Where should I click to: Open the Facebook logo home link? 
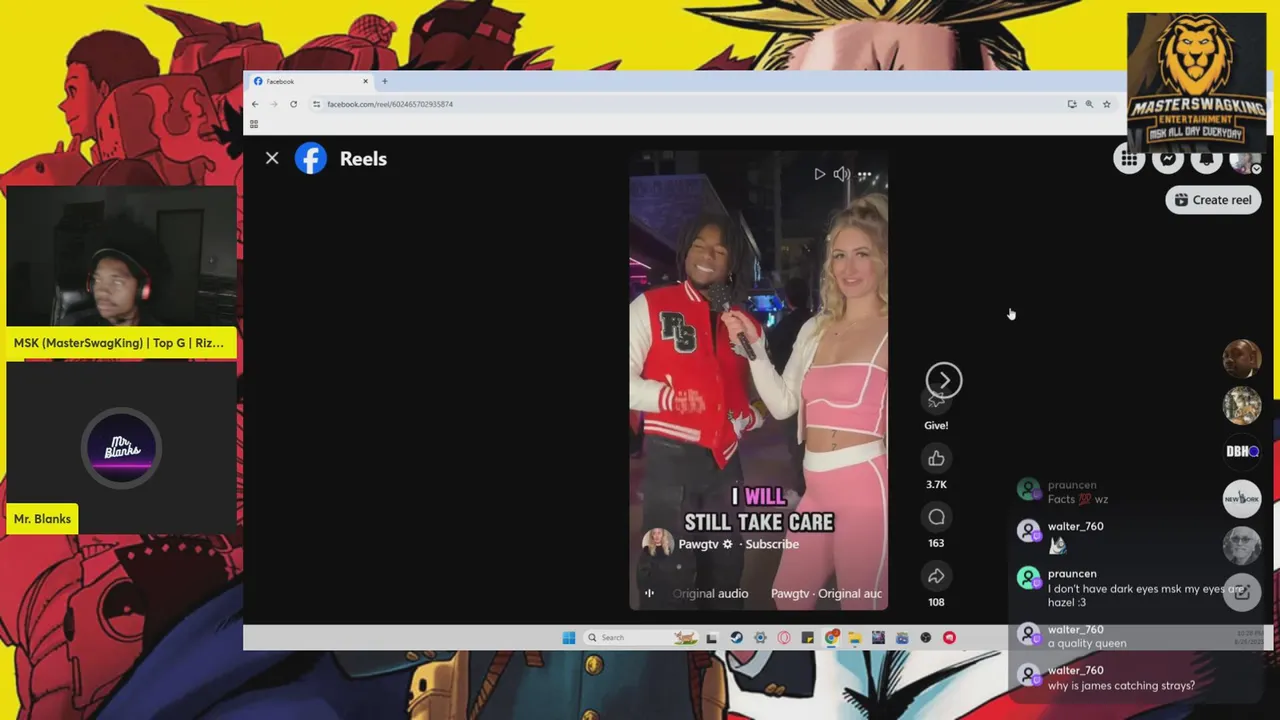(310, 158)
